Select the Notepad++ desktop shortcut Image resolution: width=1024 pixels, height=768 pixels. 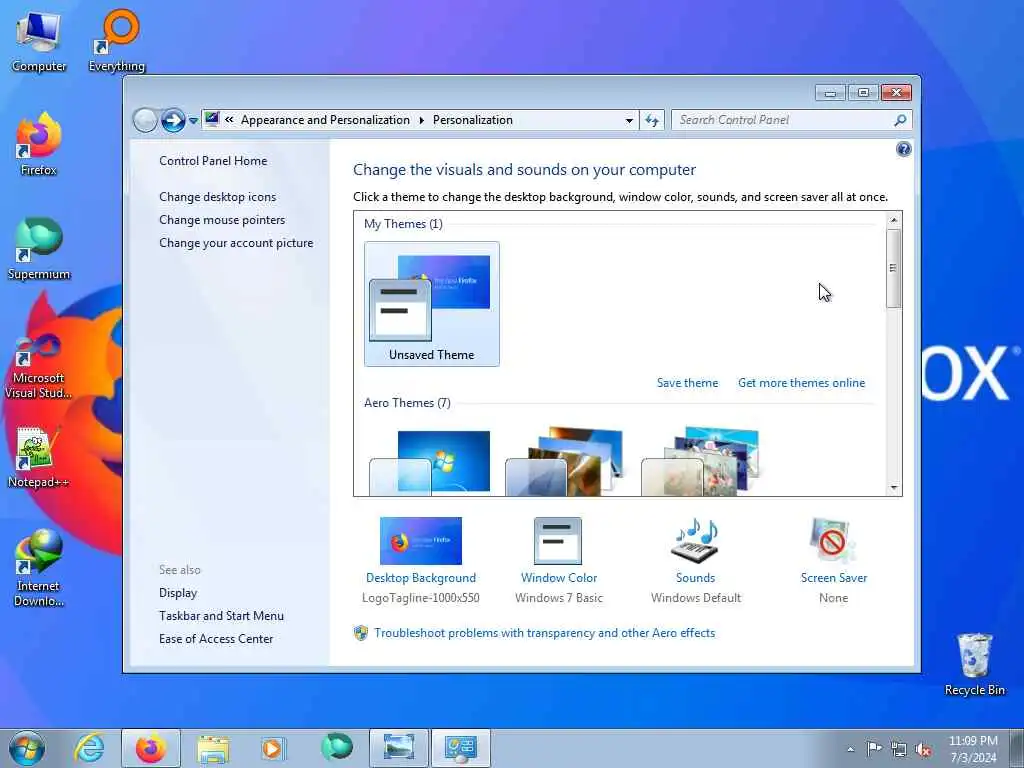point(39,457)
